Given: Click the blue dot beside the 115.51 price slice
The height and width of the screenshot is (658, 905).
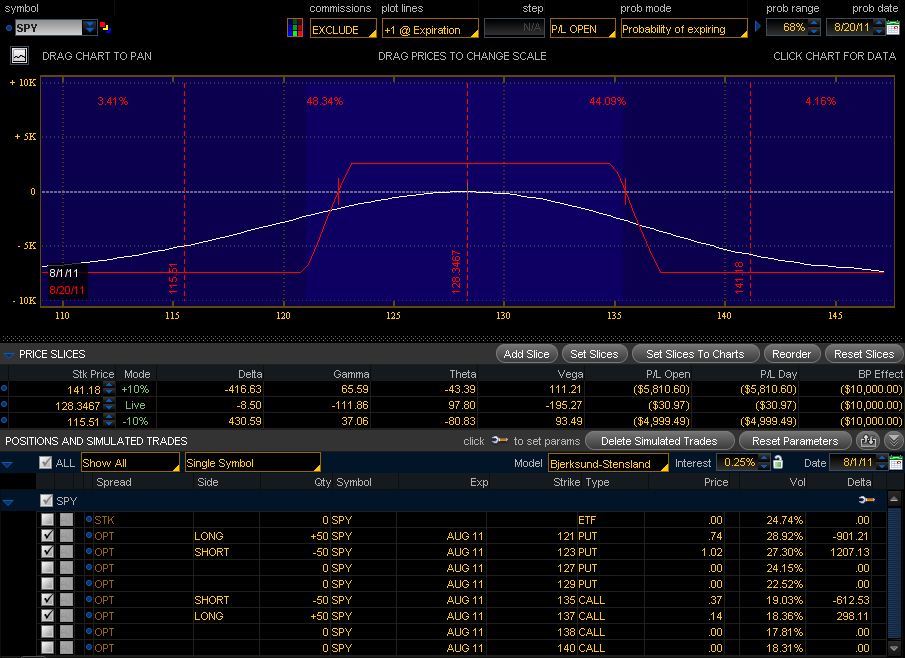Looking at the screenshot, I should [x=4, y=421].
